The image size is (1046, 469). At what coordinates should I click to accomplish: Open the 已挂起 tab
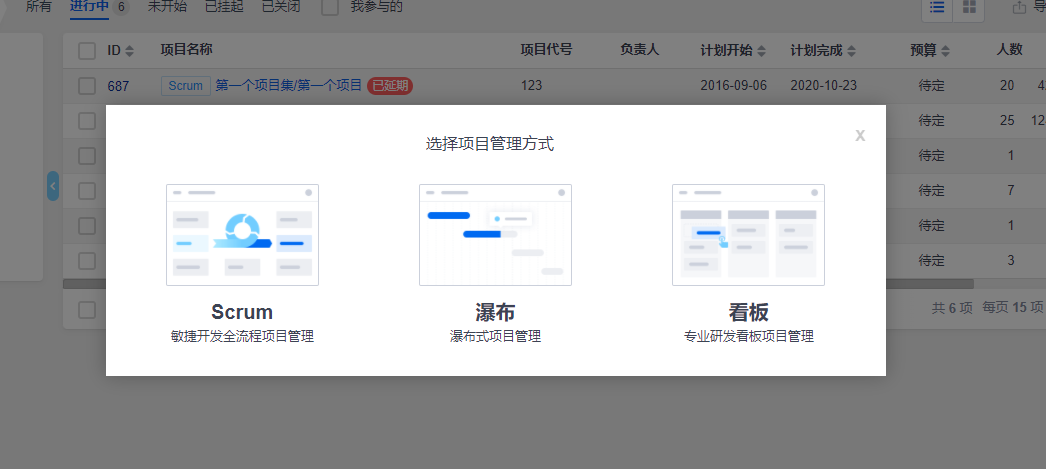pyautogui.click(x=224, y=7)
